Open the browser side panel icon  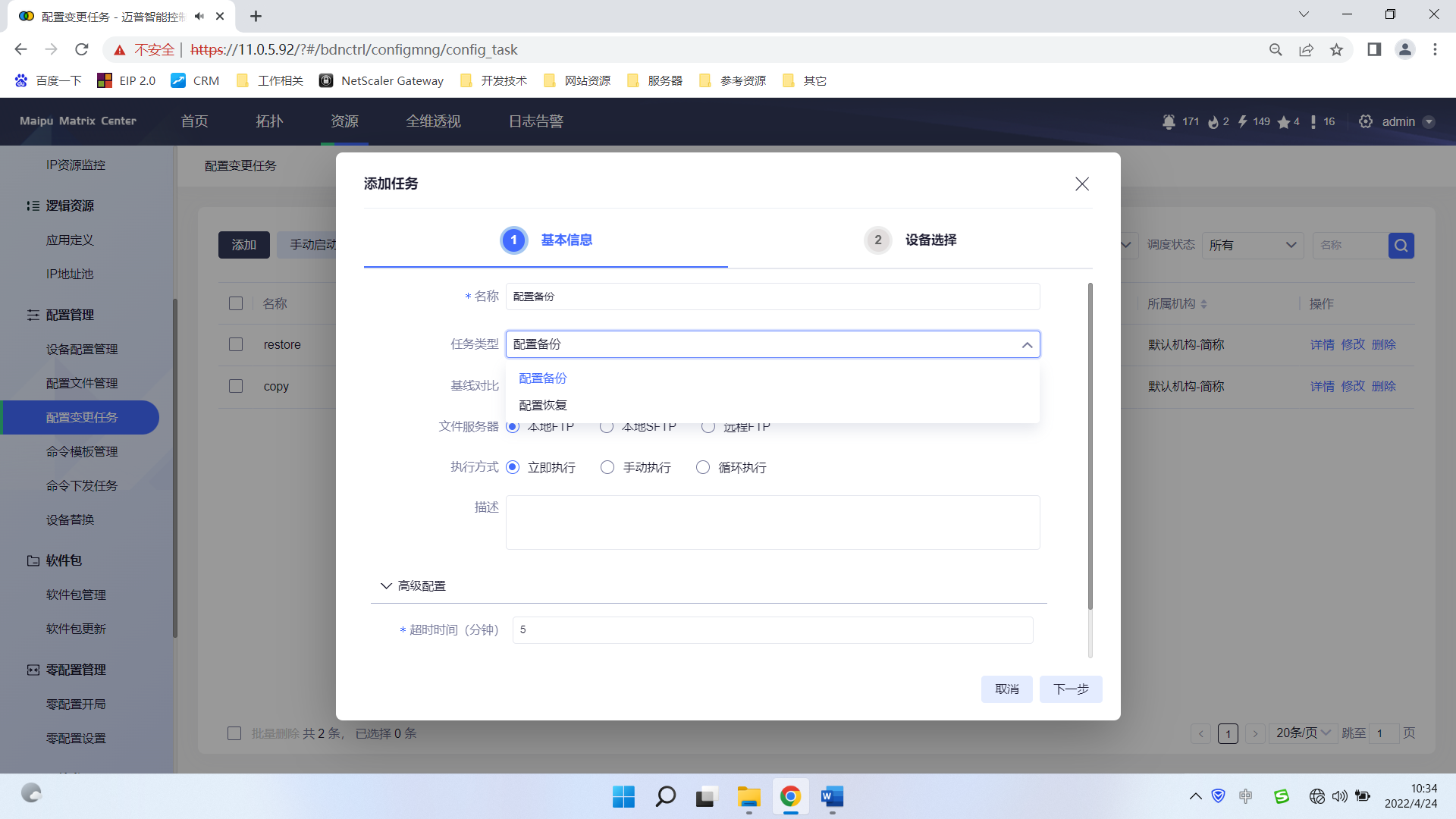(x=1374, y=49)
